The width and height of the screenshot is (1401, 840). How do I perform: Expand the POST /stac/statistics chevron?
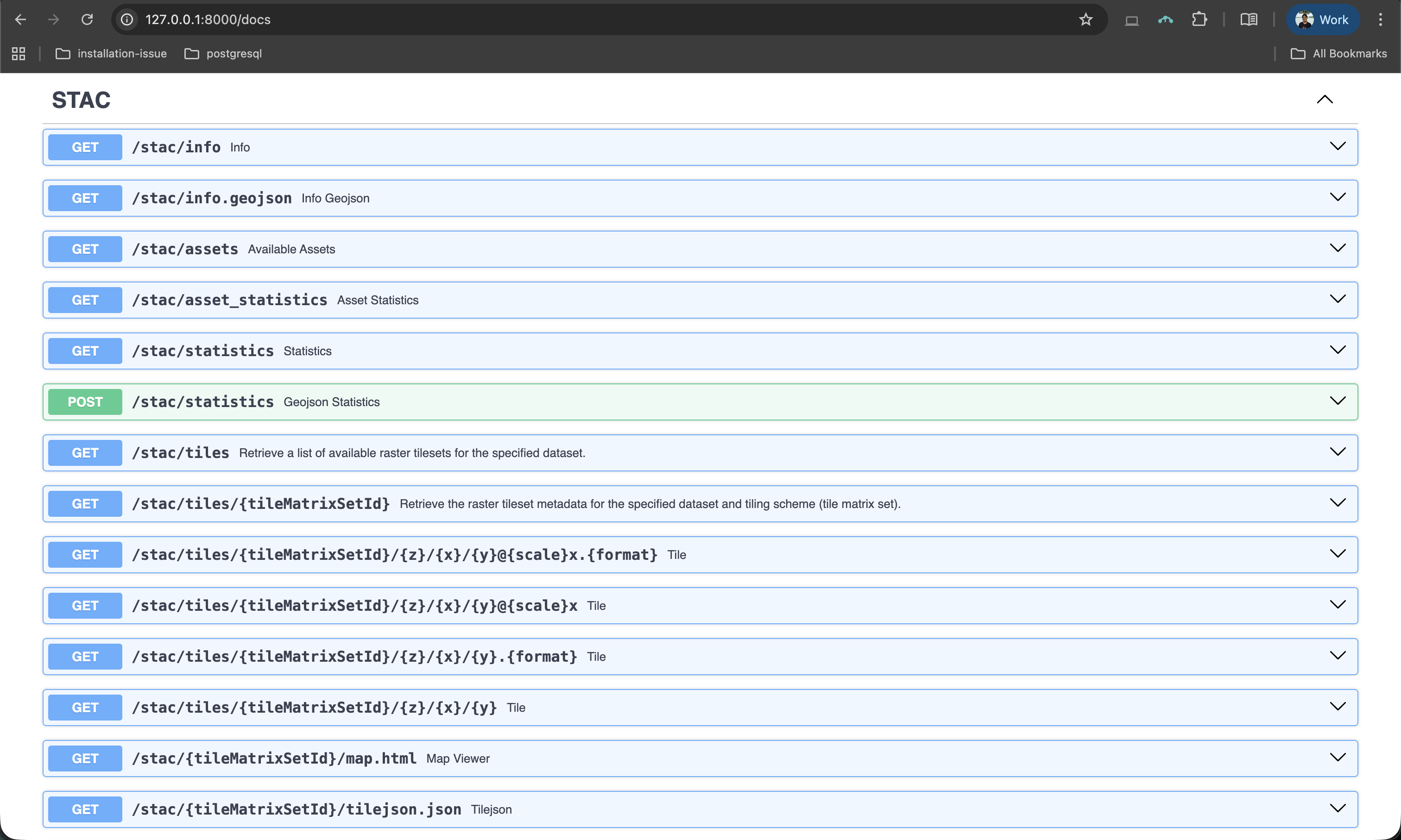pyautogui.click(x=1337, y=401)
